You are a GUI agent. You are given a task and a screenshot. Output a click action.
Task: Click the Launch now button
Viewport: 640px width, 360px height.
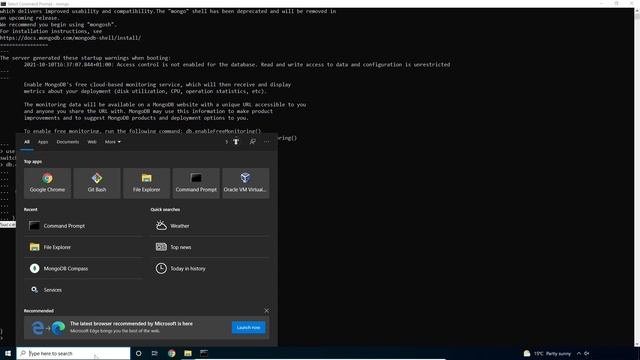pyautogui.click(x=249, y=327)
